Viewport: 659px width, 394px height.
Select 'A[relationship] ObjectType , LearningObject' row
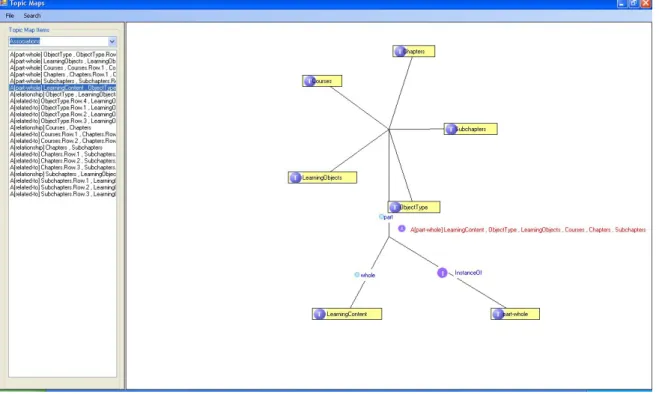click(63, 95)
